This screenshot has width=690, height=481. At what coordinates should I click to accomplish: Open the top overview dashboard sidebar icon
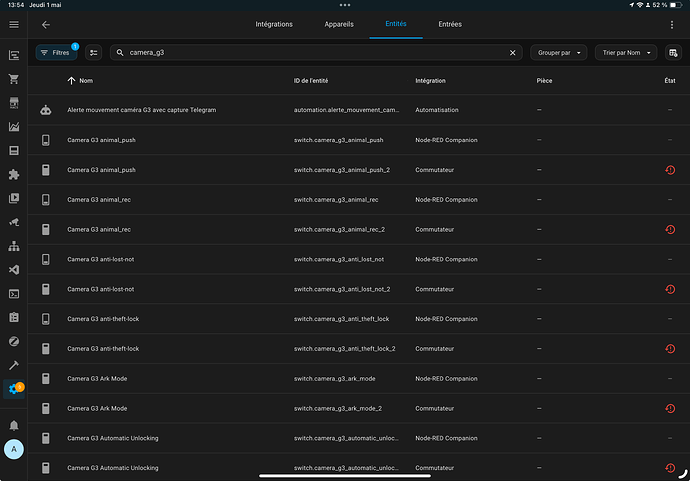point(14,55)
